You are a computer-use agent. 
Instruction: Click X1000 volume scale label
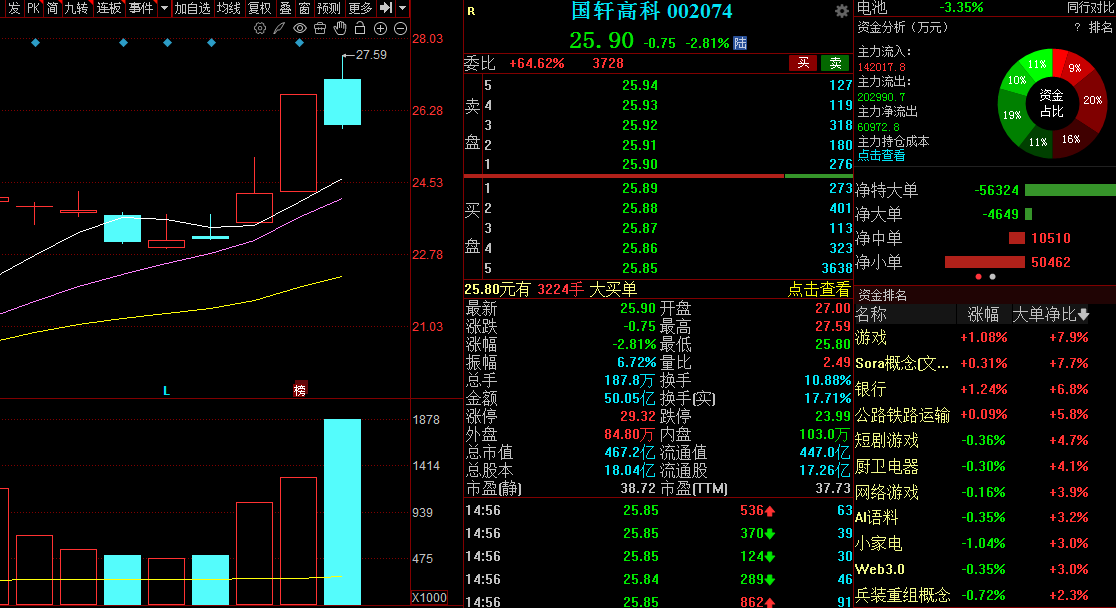pyautogui.click(x=429, y=598)
